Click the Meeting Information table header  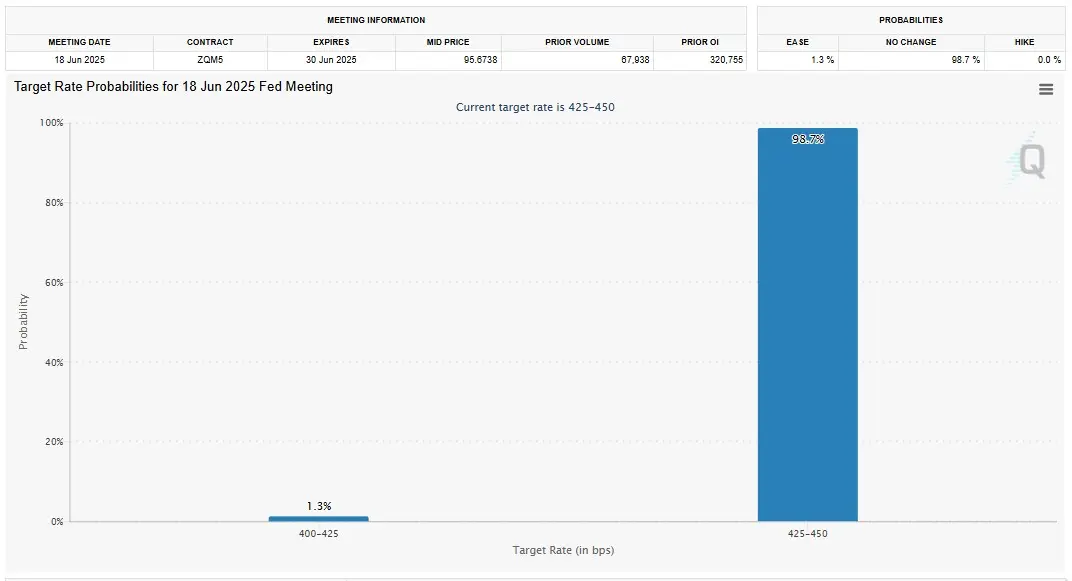(376, 20)
